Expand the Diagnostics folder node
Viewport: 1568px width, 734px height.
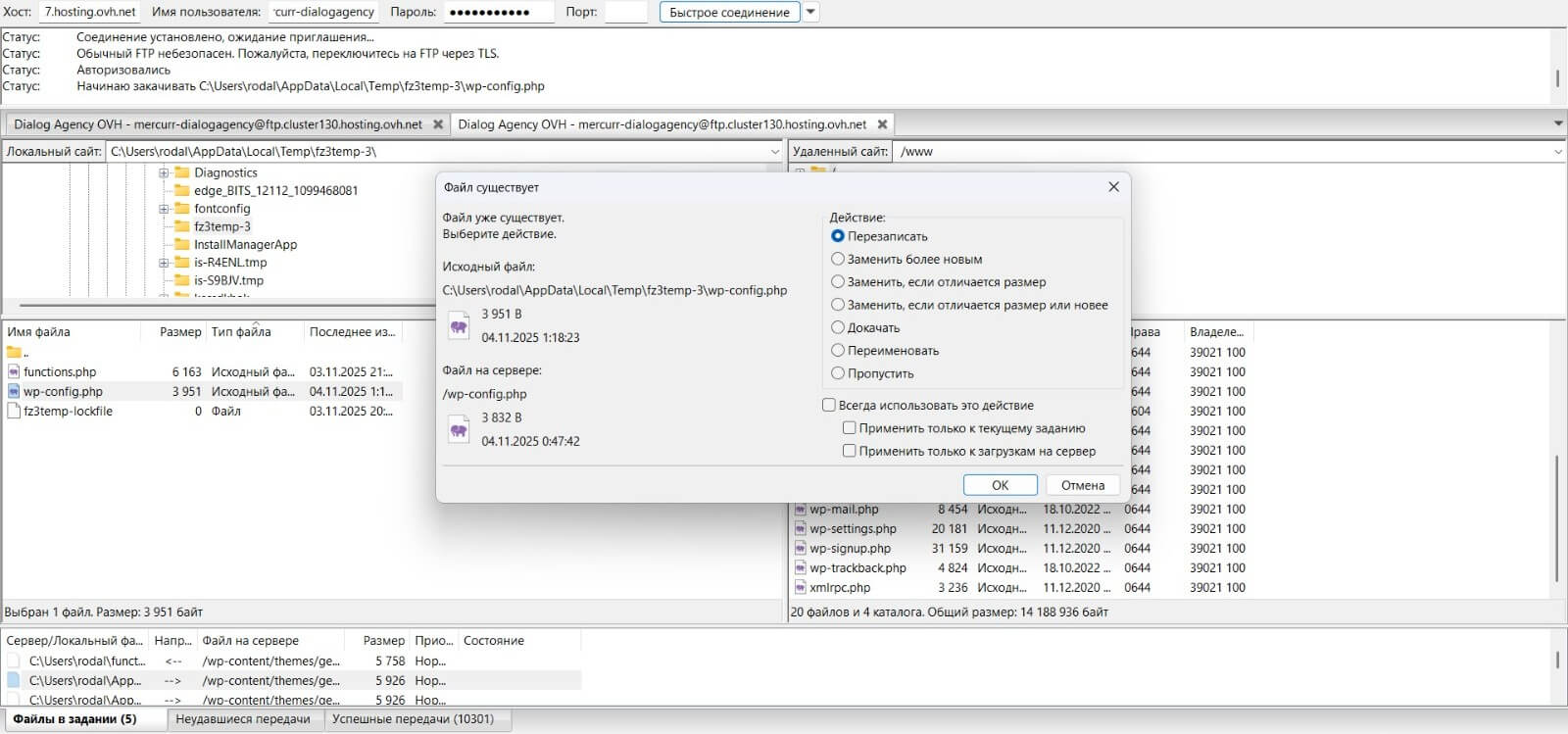point(164,172)
